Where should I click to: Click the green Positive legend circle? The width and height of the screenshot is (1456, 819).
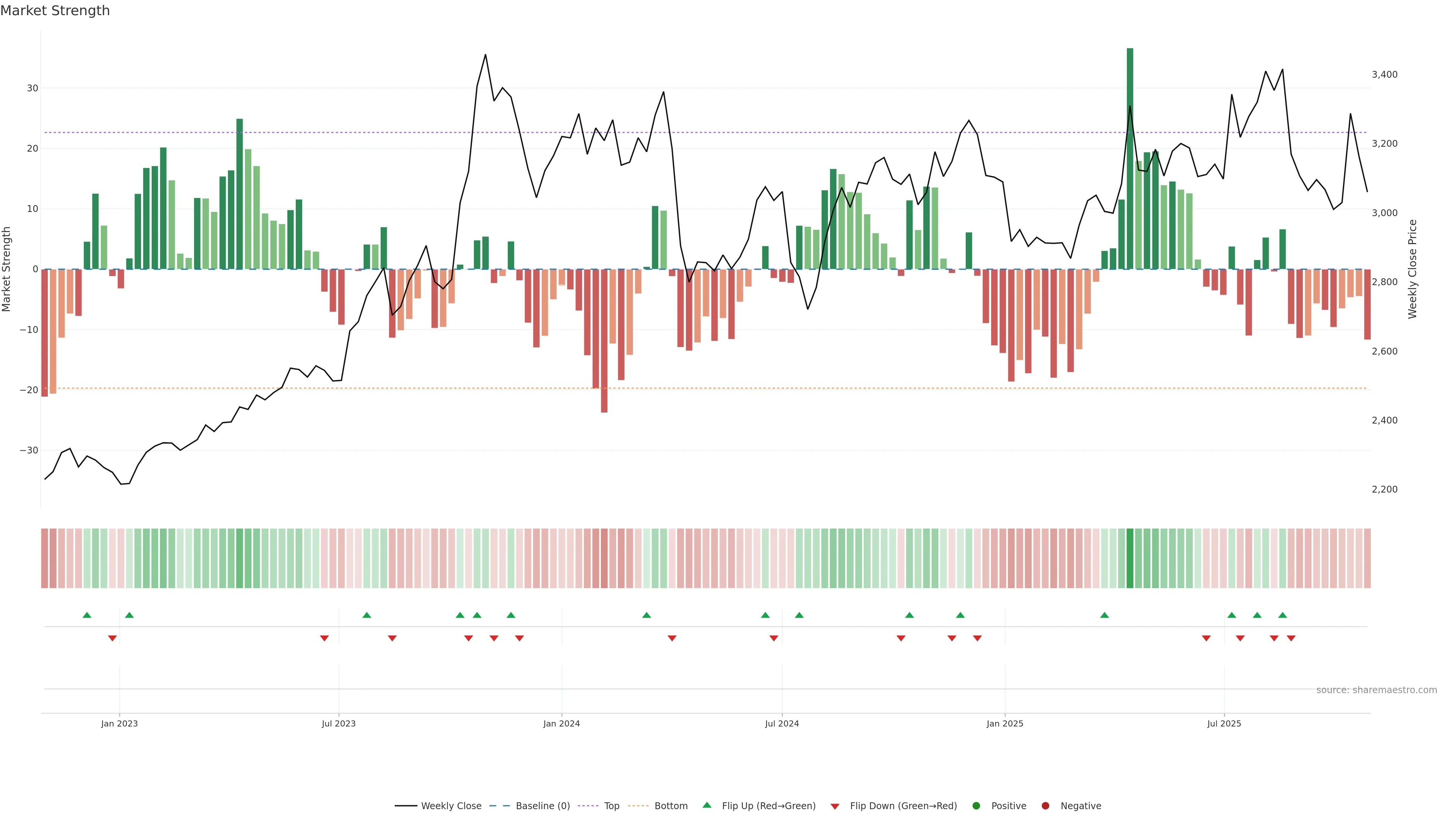tap(976, 805)
